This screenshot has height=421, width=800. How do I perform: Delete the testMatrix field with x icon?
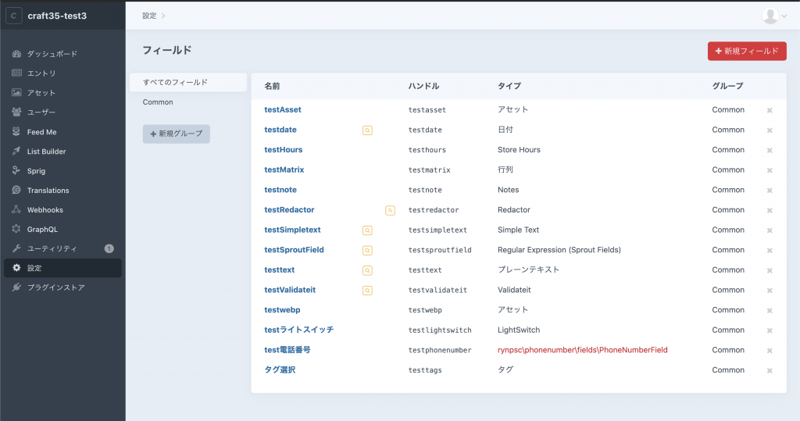(x=769, y=170)
